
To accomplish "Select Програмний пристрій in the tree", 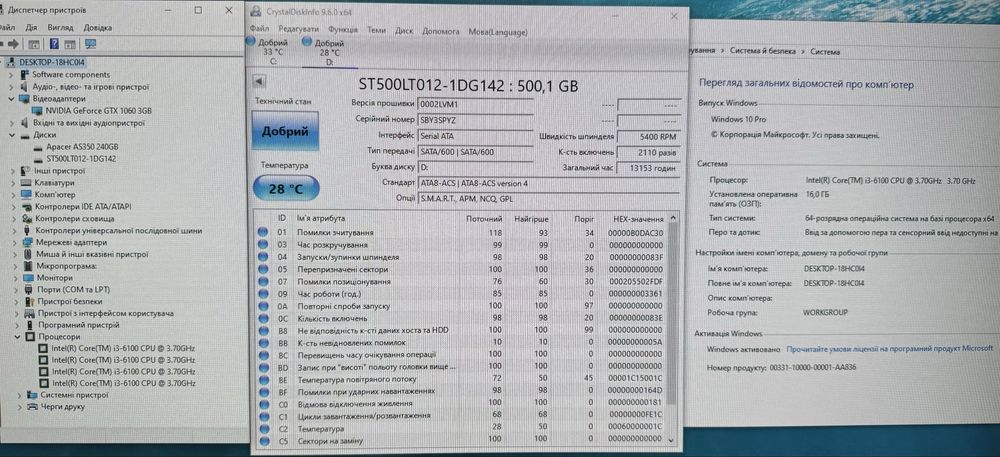I will tap(78, 325).
